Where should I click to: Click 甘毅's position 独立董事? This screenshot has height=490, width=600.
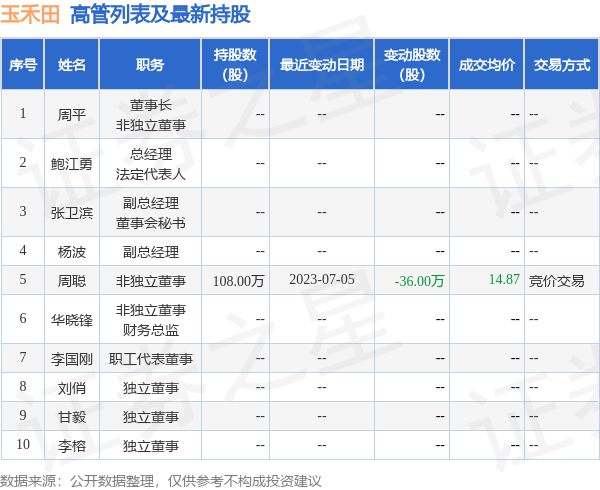click(x=150, y=417)
